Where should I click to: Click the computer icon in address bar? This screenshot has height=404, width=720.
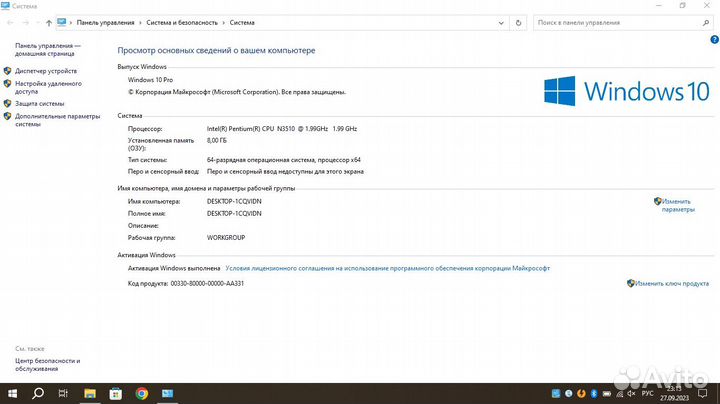[62, 22]
